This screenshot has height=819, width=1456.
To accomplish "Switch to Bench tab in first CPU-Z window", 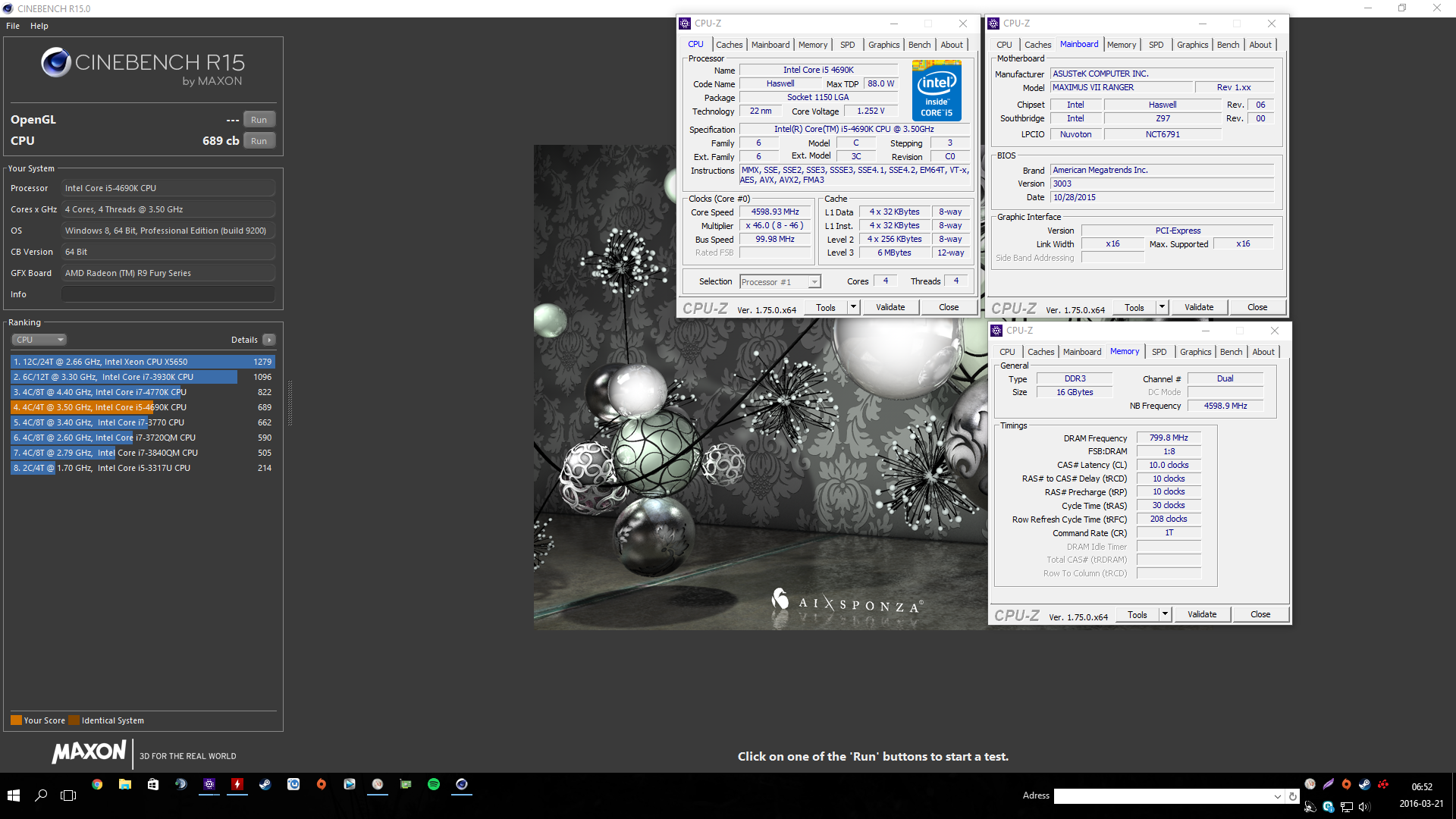I will [x=919, y=45].
